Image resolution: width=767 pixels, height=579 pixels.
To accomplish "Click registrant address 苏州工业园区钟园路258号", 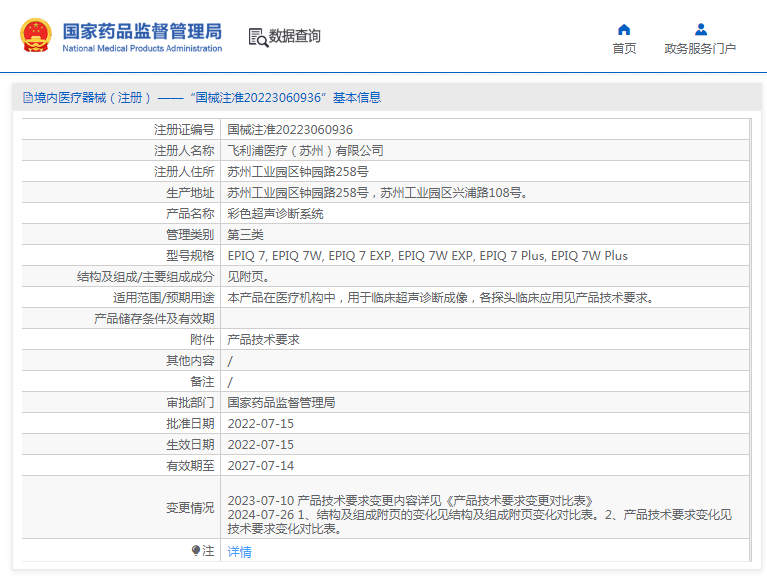I will pos(298,172).
